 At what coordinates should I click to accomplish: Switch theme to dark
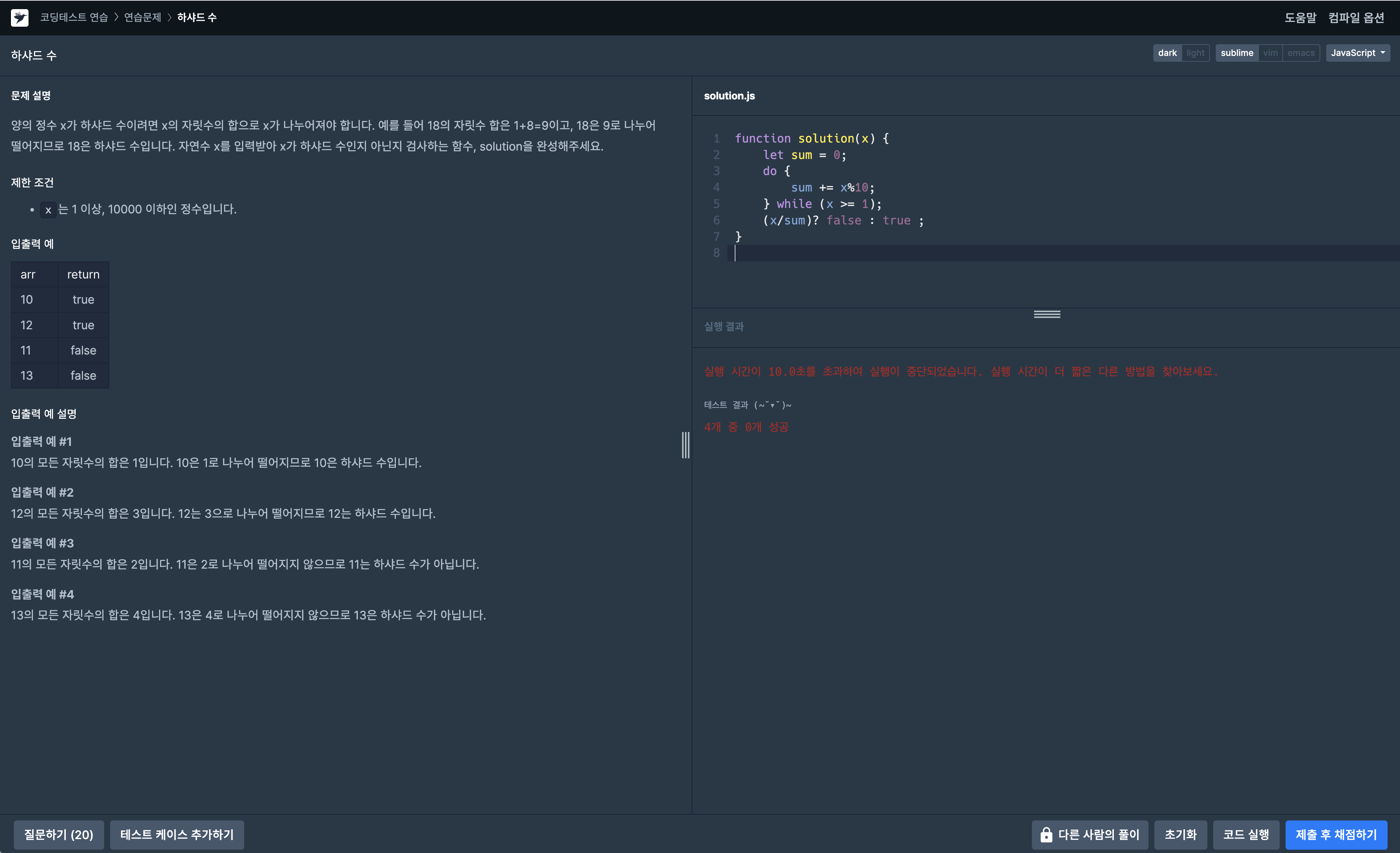1167,53
